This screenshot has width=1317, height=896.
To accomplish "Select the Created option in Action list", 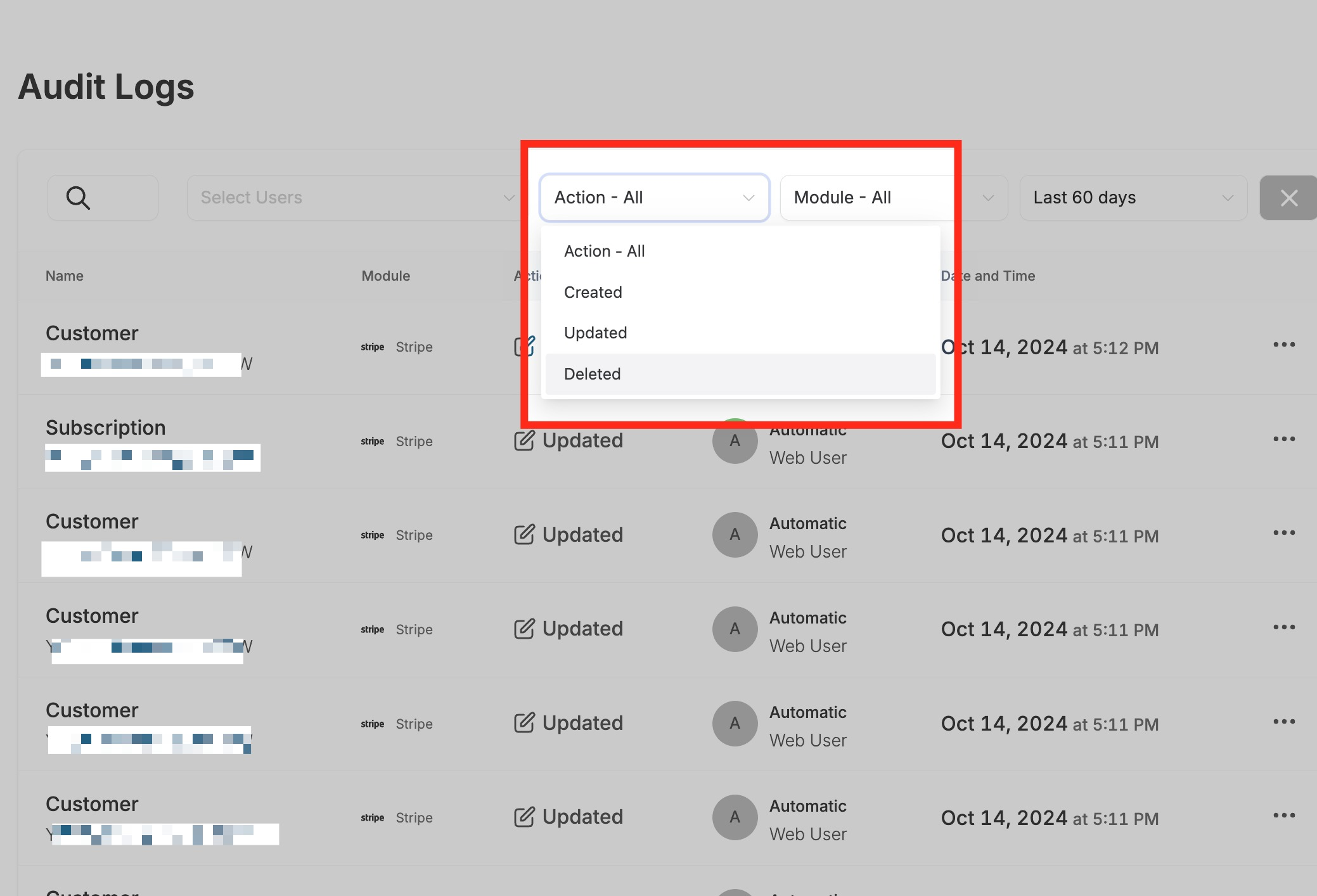I will point(593,292).
